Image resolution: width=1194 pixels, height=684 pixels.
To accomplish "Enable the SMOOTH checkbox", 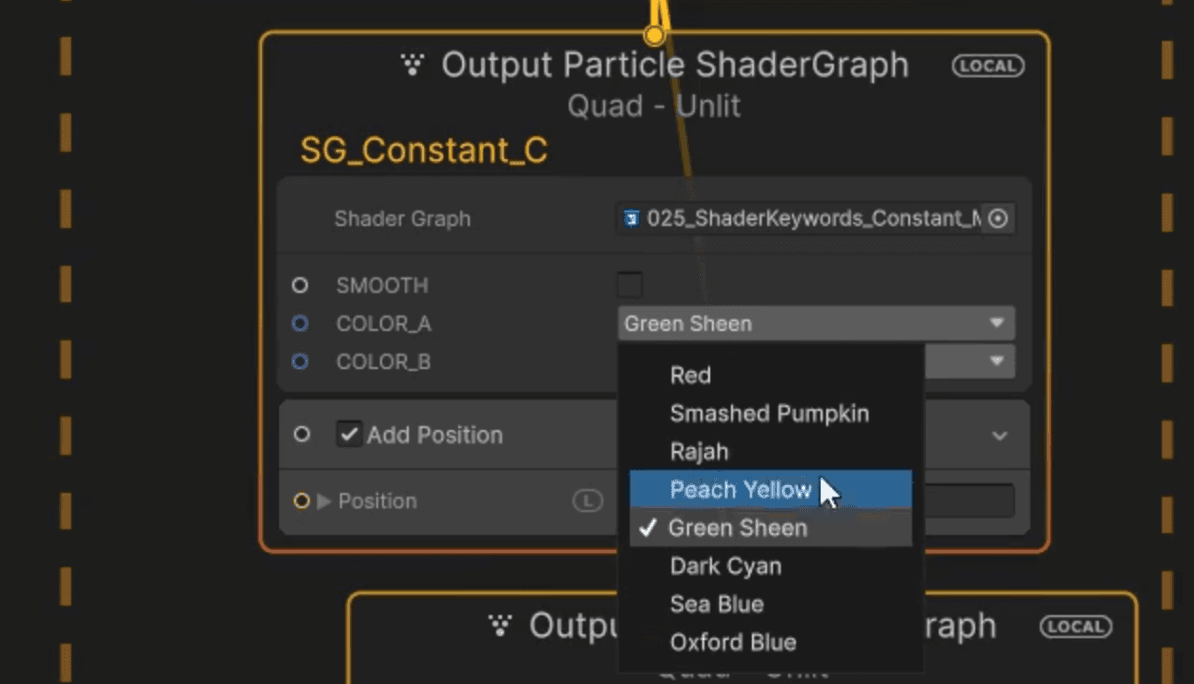I will coord(630,284).
